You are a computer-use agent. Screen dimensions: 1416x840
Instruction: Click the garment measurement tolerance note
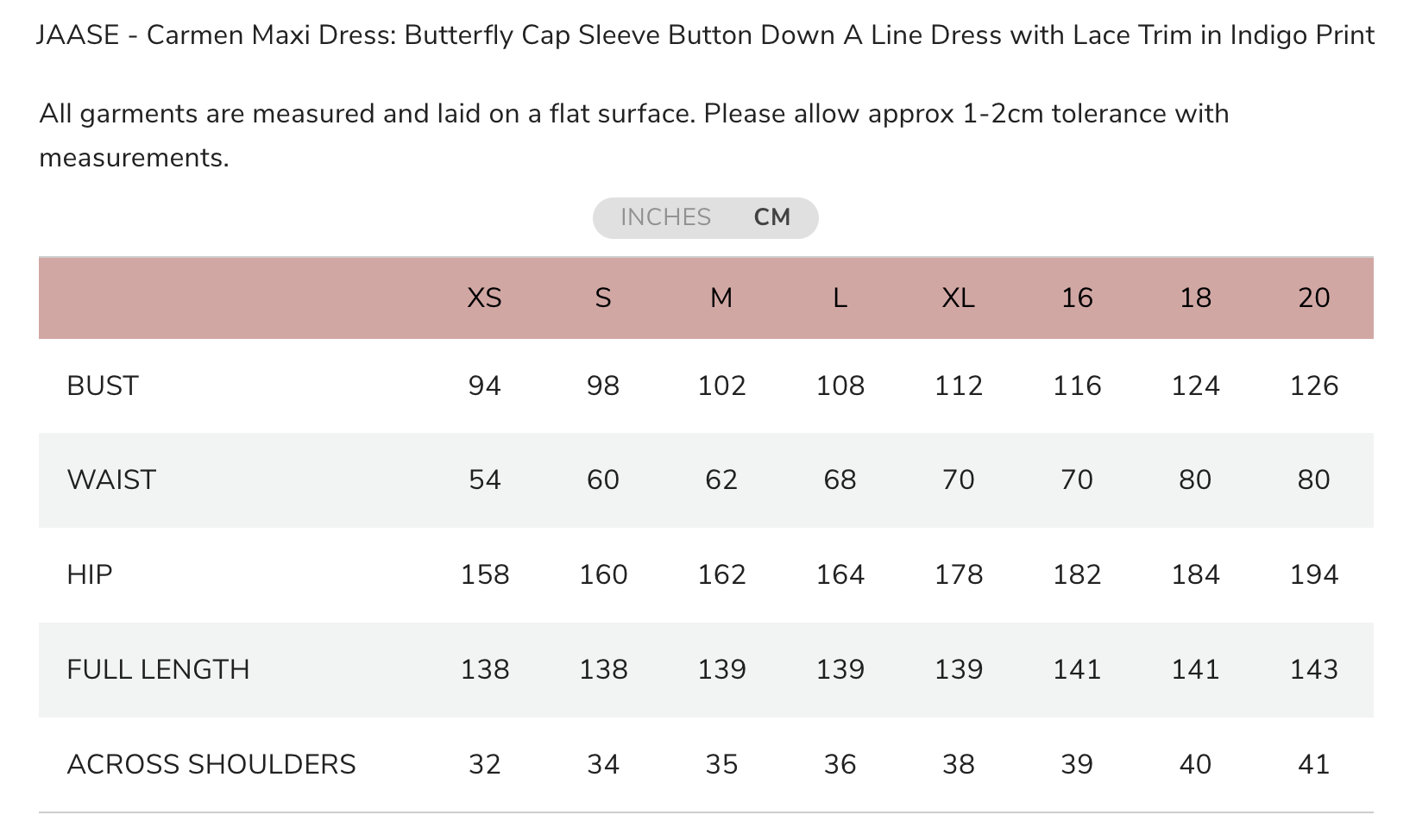coord(634,135)
